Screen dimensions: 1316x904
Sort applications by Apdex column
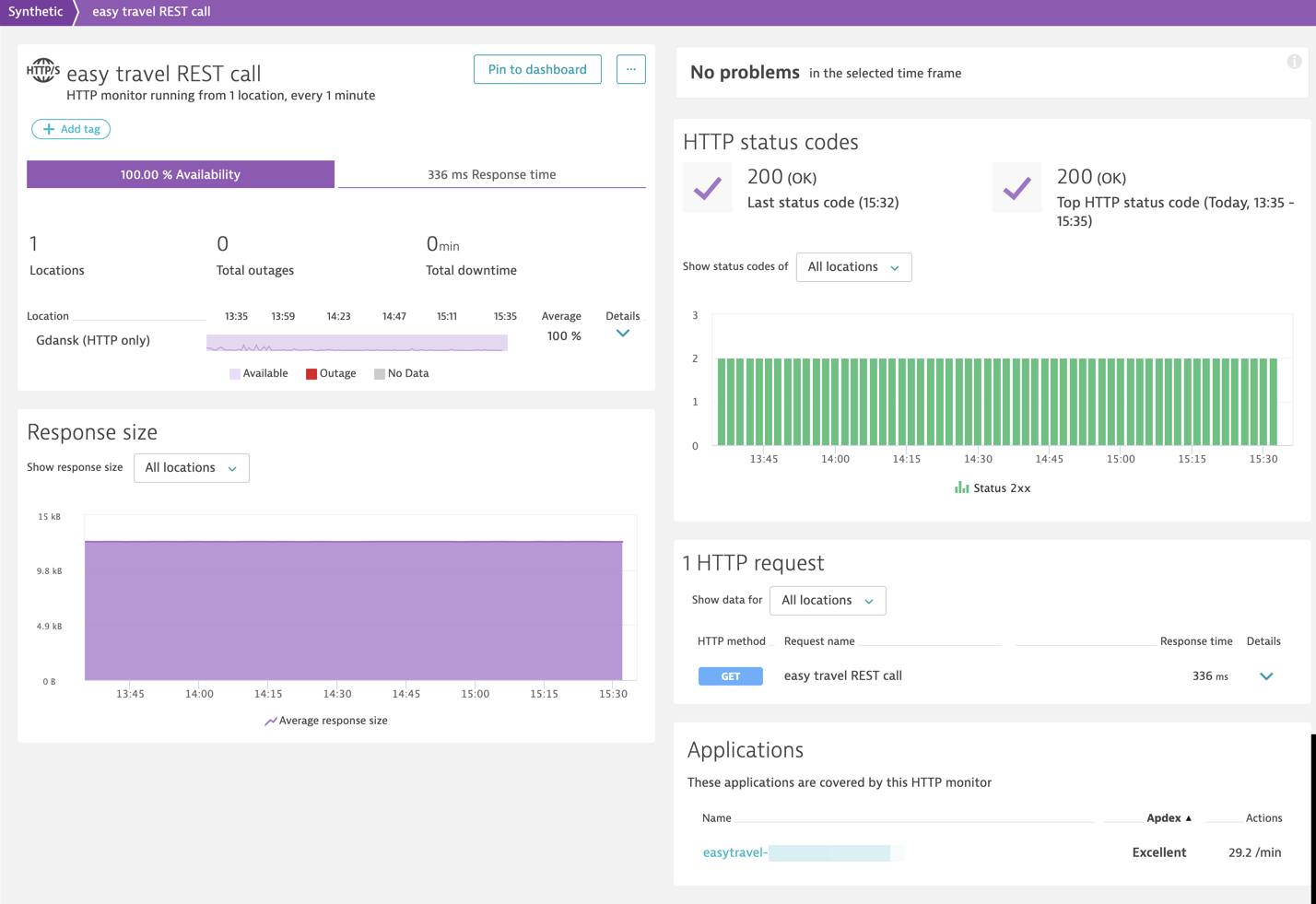click(1169, 818)
